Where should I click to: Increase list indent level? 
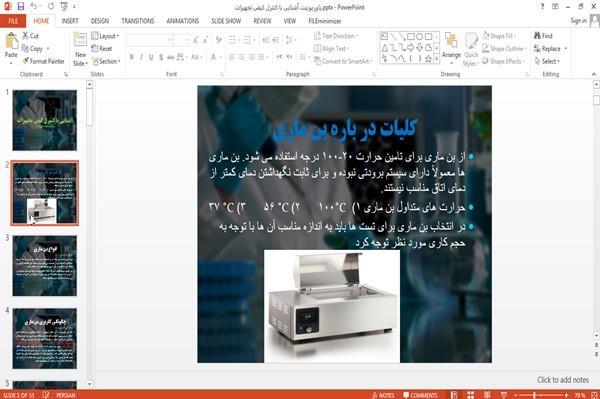pos(276,40)
